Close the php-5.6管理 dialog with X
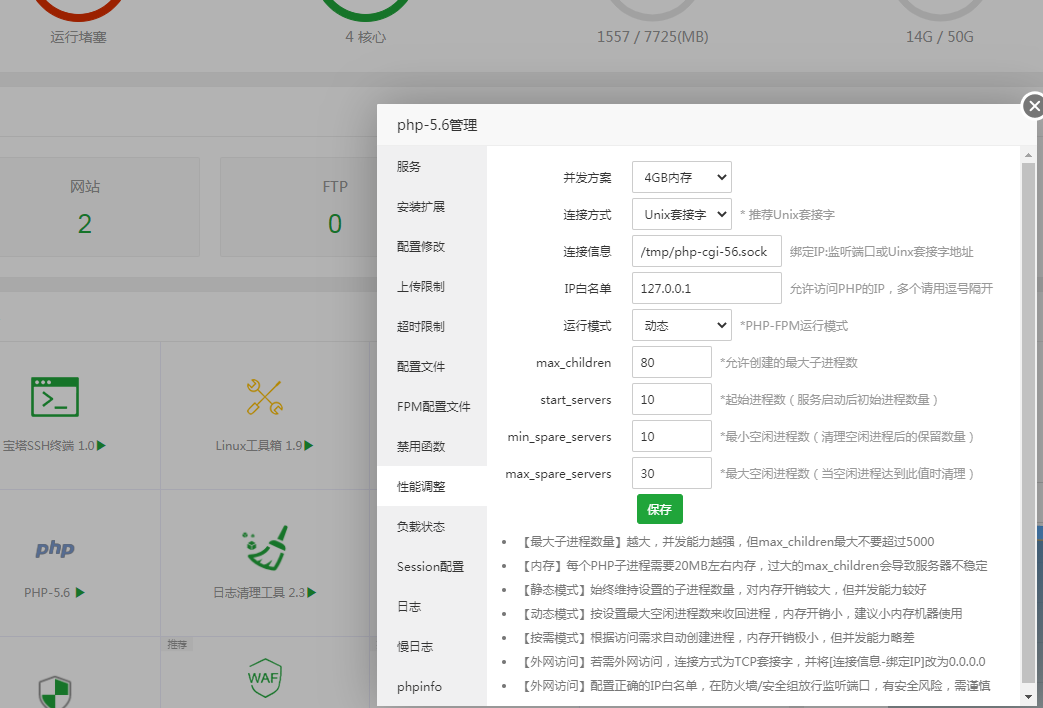1043x708 pixels. pos(1033,106)
